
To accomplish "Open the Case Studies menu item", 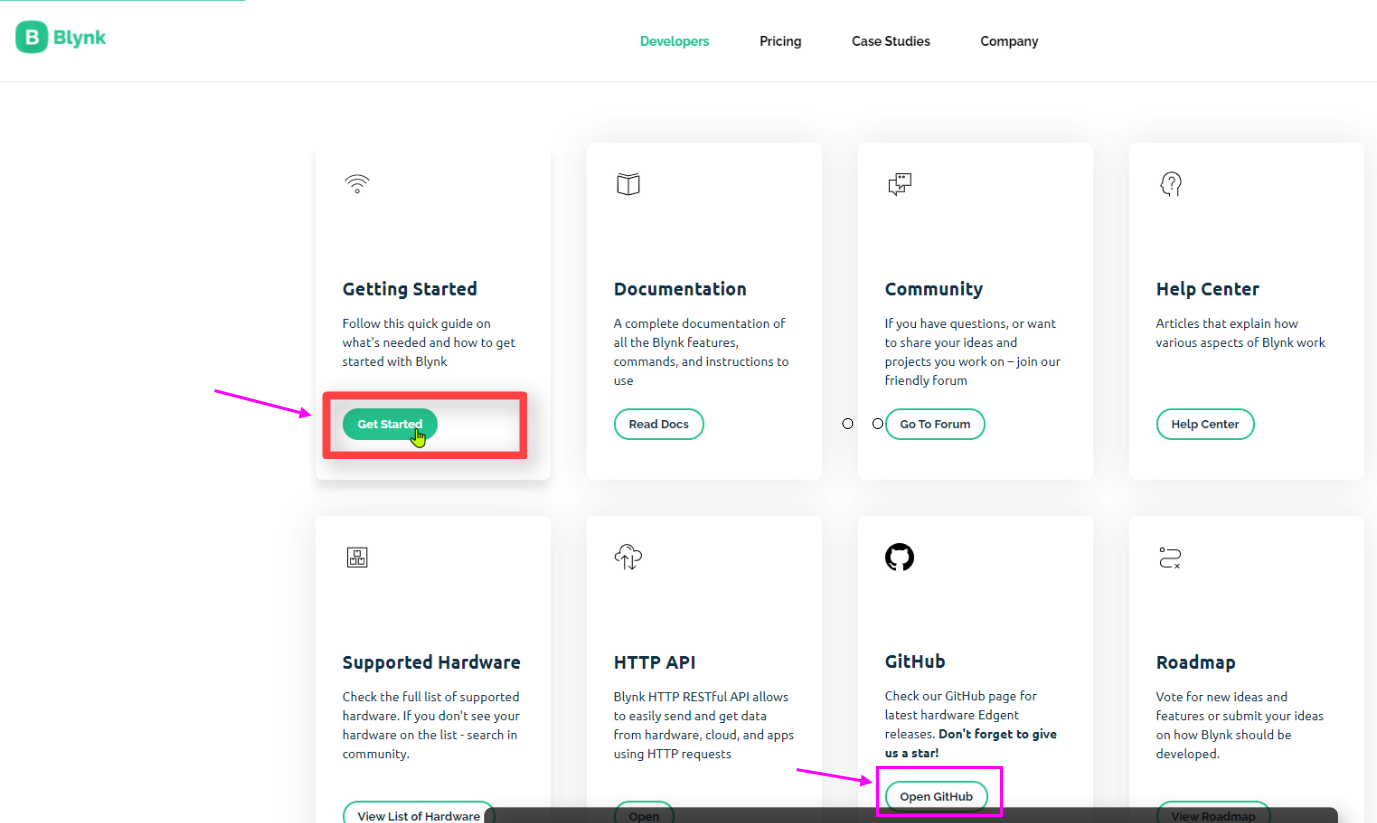I will pos(891,41).
